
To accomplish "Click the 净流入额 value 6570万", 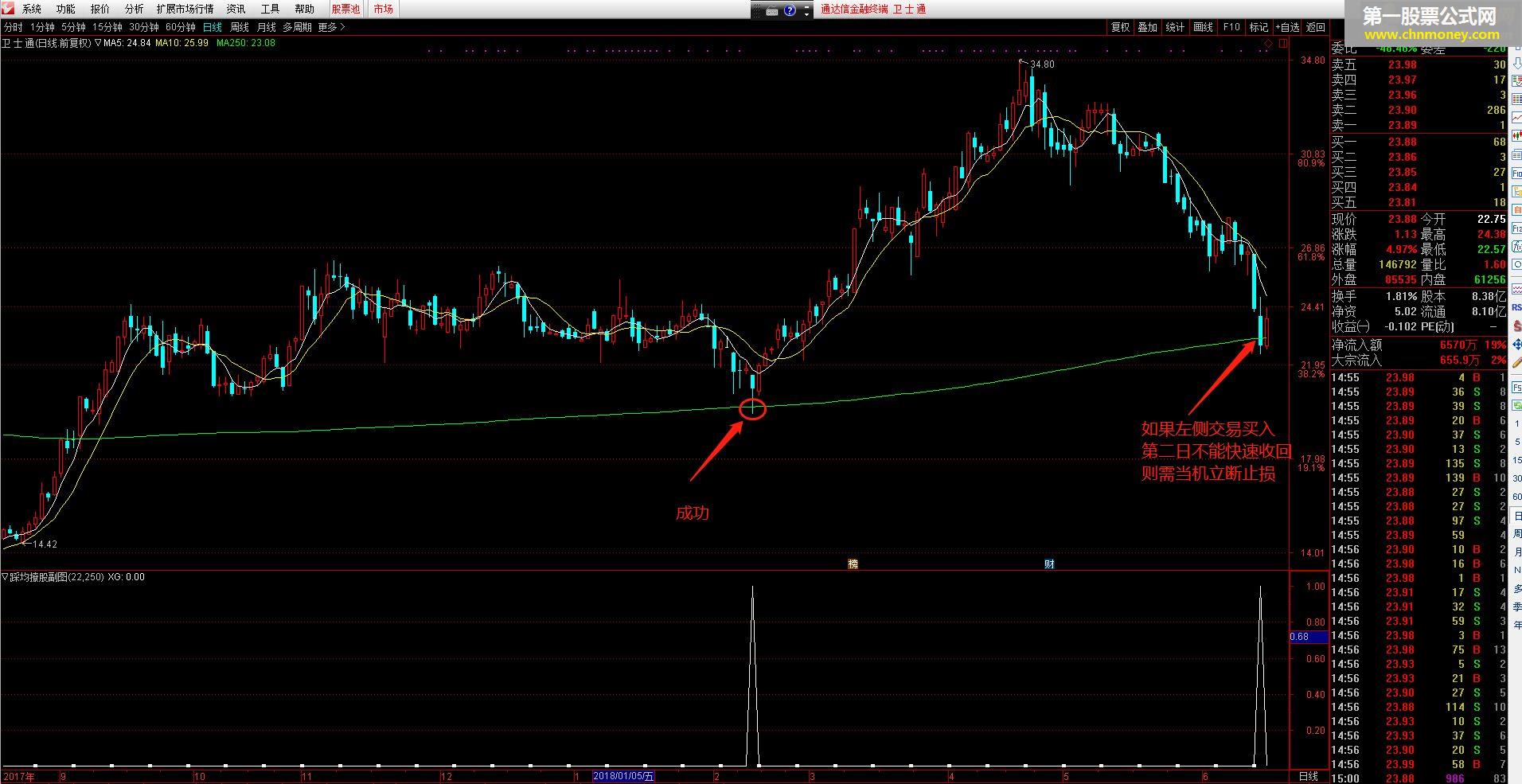I will click(1458, 345).
